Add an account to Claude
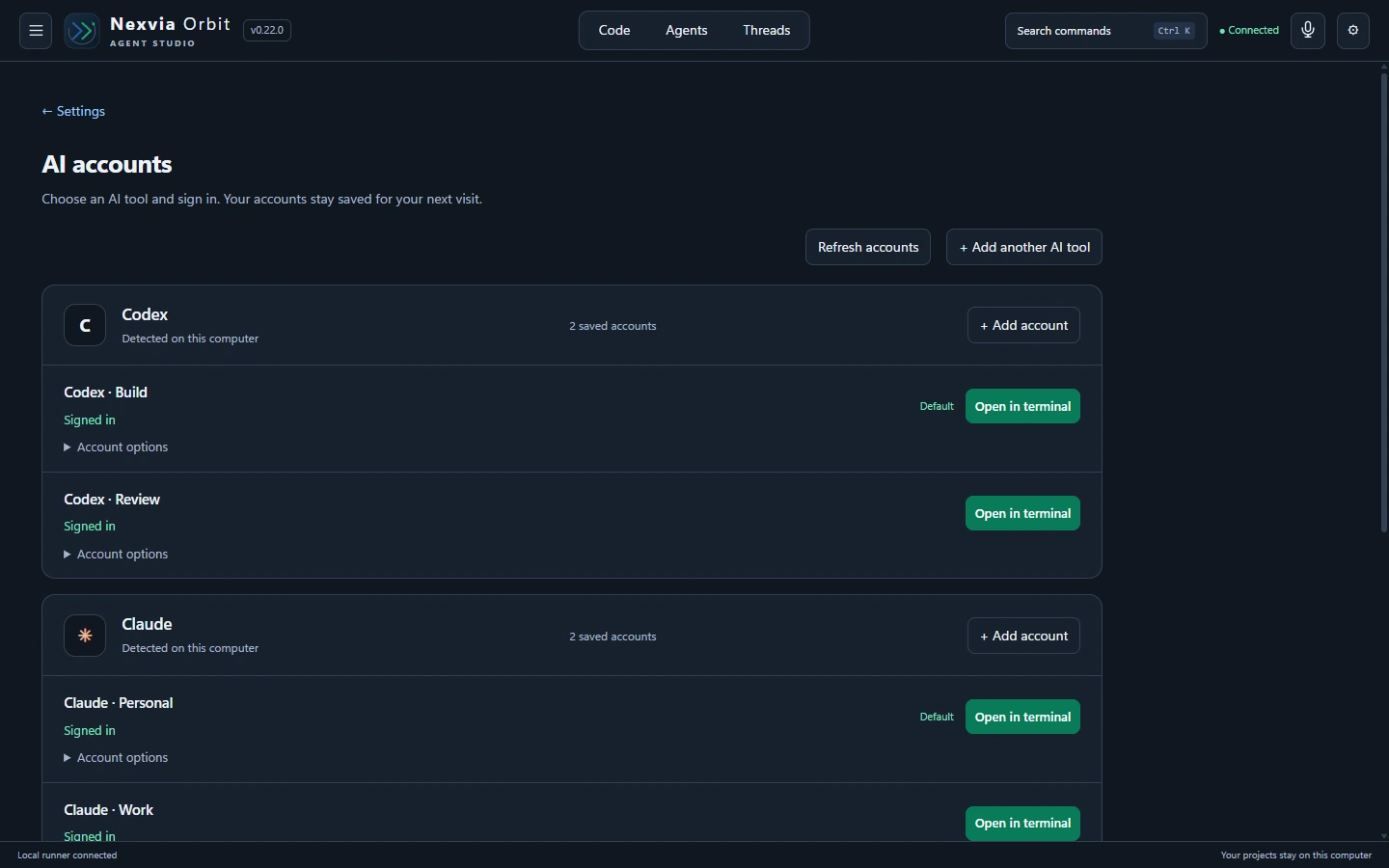 (1023, 636)
